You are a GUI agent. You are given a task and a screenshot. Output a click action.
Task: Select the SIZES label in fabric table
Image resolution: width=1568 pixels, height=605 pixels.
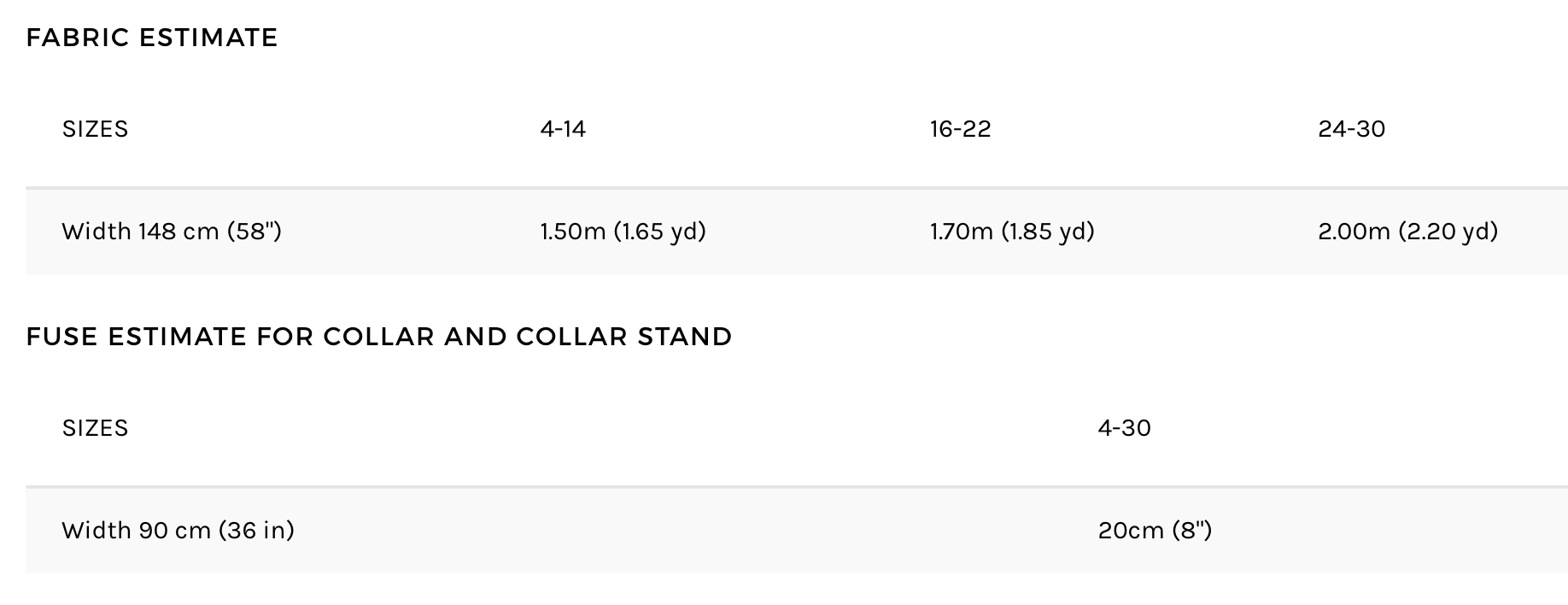point(95,129)
